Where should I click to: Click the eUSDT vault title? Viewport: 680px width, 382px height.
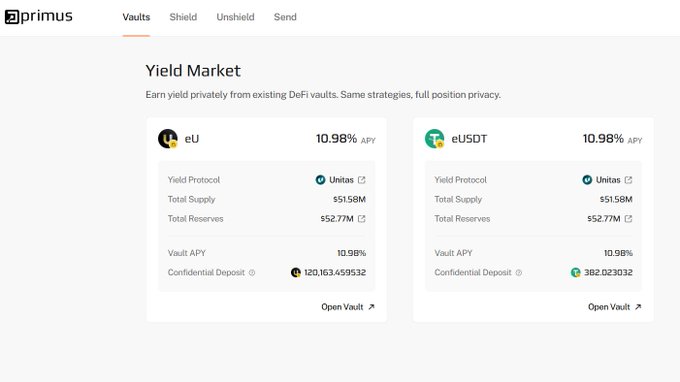469,139
